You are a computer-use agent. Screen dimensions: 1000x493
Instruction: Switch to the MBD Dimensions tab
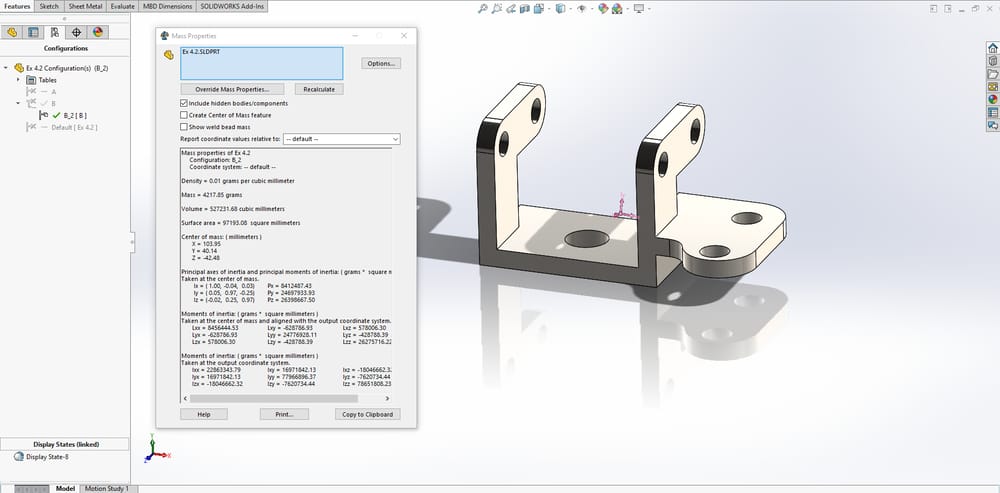168,6
